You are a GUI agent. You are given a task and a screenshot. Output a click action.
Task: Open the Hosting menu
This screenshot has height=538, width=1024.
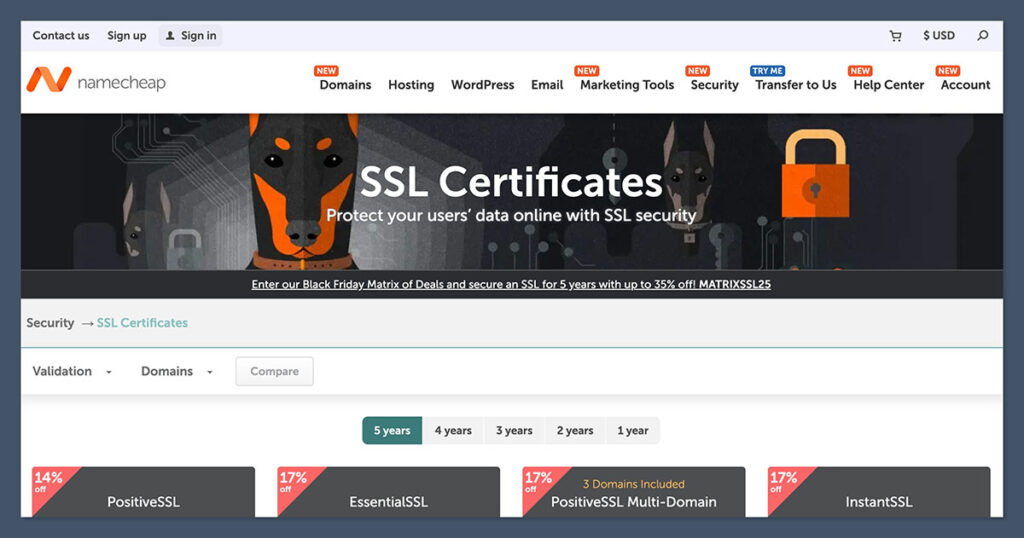pyautogui.click(x=411, y=85)
